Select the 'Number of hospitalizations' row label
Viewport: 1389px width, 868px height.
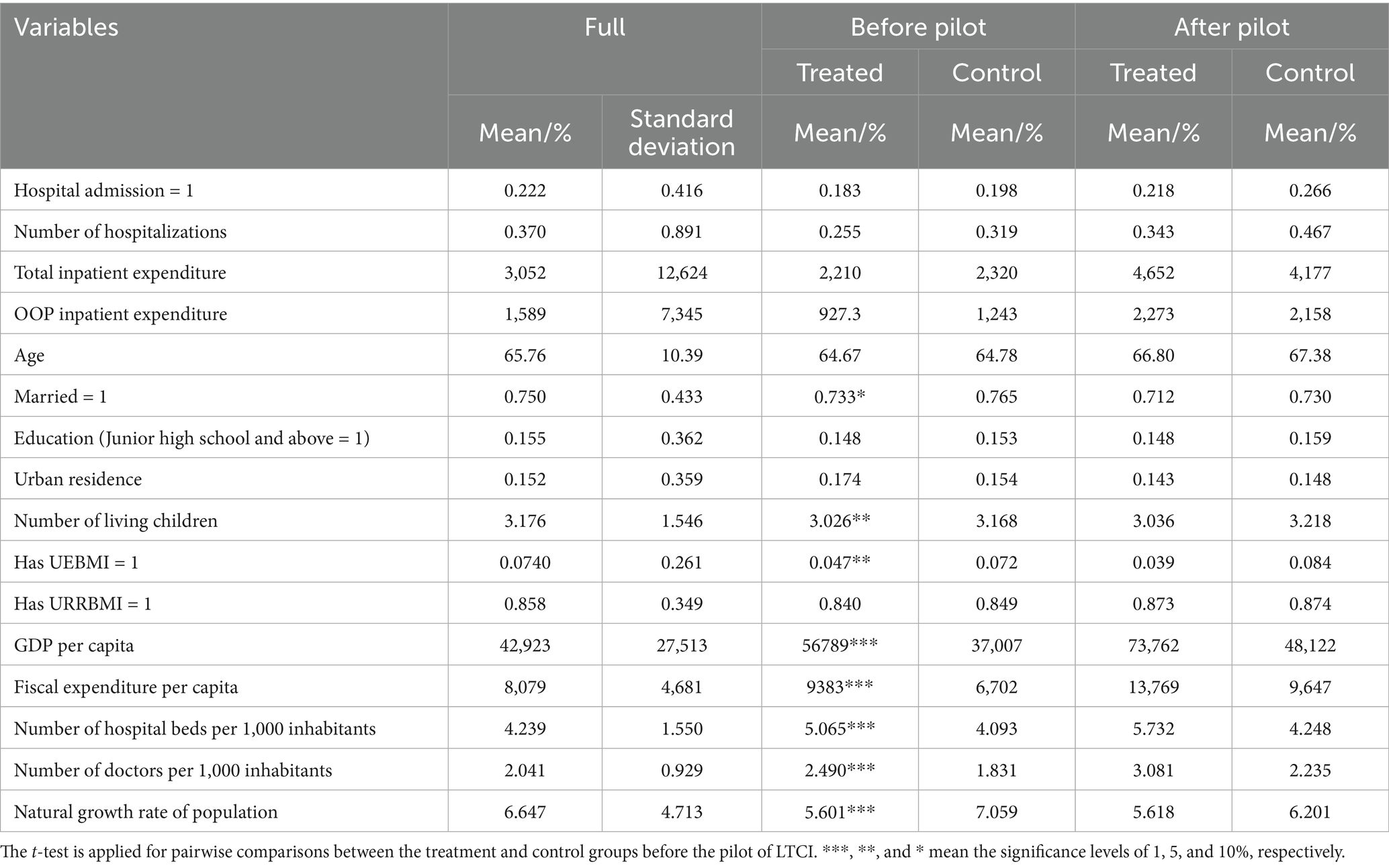[120, 232]
